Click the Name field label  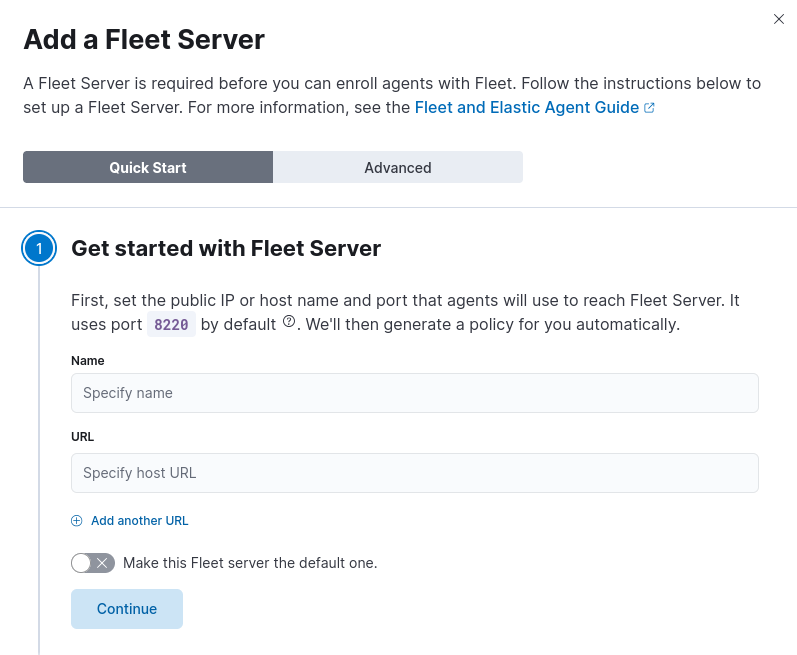[88, 361]
